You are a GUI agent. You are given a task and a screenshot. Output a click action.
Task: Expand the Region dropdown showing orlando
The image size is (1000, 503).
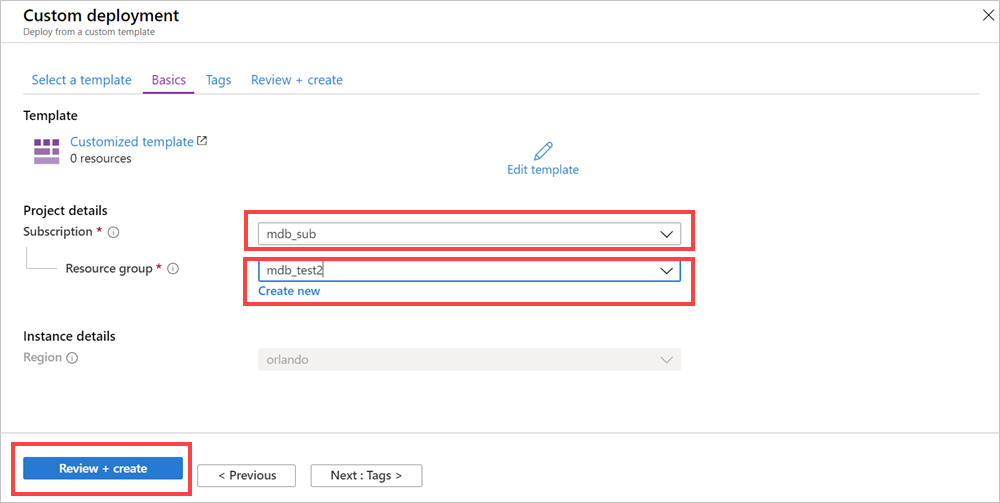click(667, 359)
